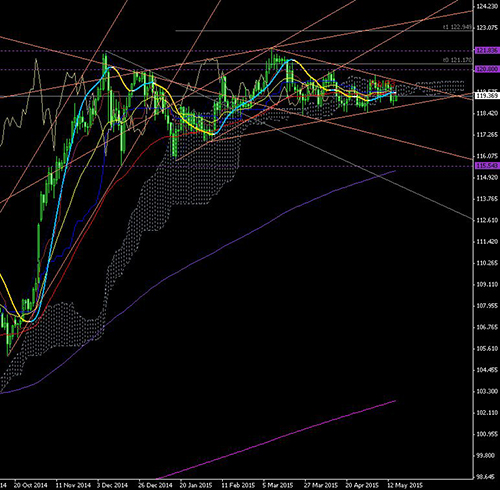Click the 100.955 price axis label
This screenshot has width=500, height=490.
click(x=487, y=434)
